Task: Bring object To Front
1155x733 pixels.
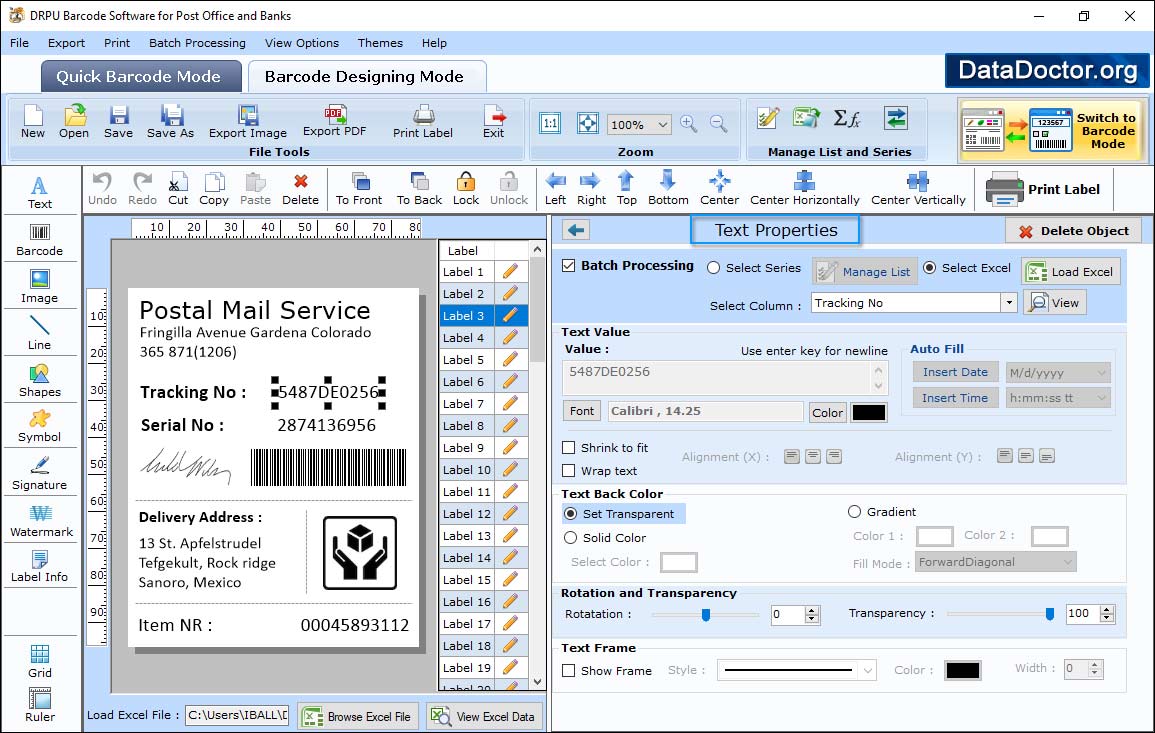Action: (359, 189)
